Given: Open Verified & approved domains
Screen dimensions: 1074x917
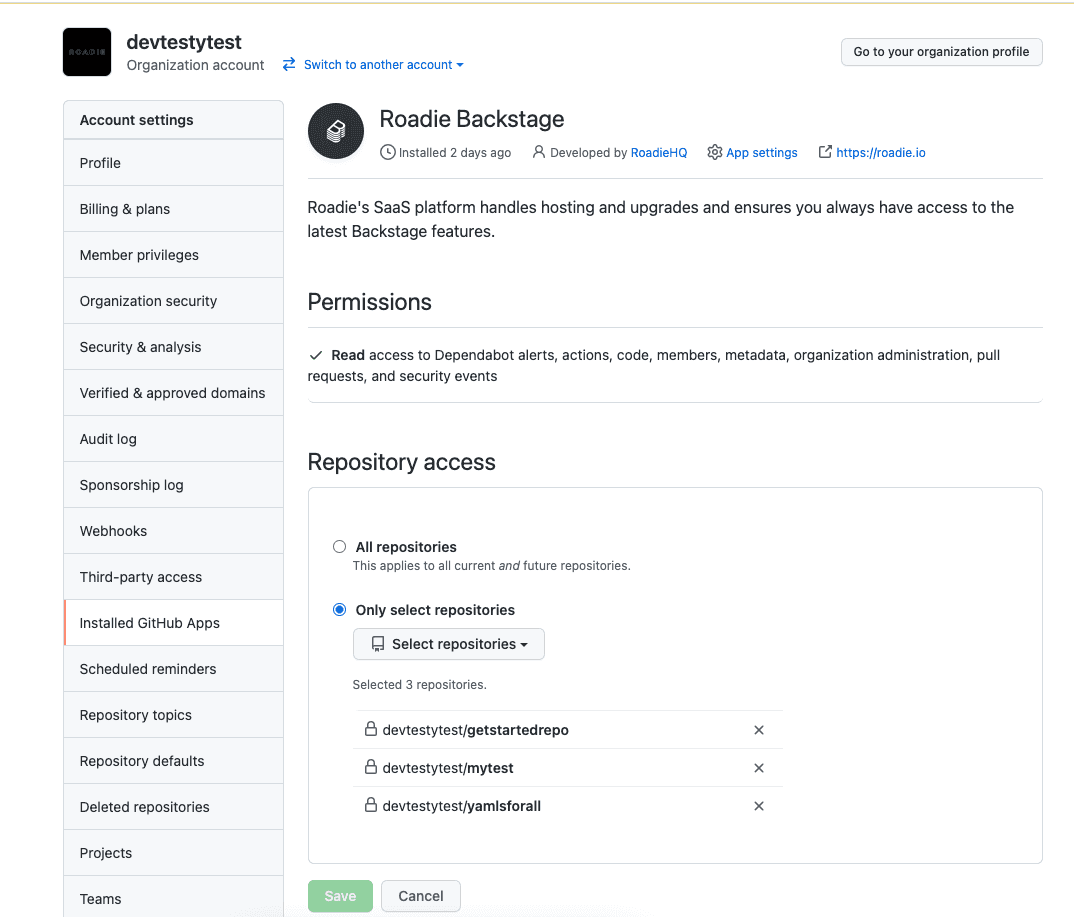Looking at the screenshot, I should pyautogui.click(x=173, y=392).
